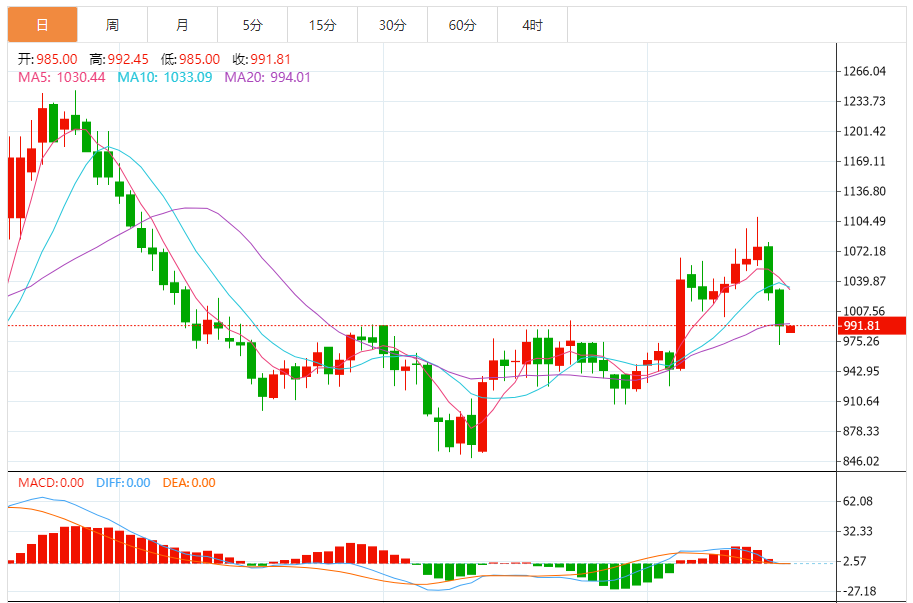
Task: Open the 30分 timeframe tab
Action: [x=392, y=24]
